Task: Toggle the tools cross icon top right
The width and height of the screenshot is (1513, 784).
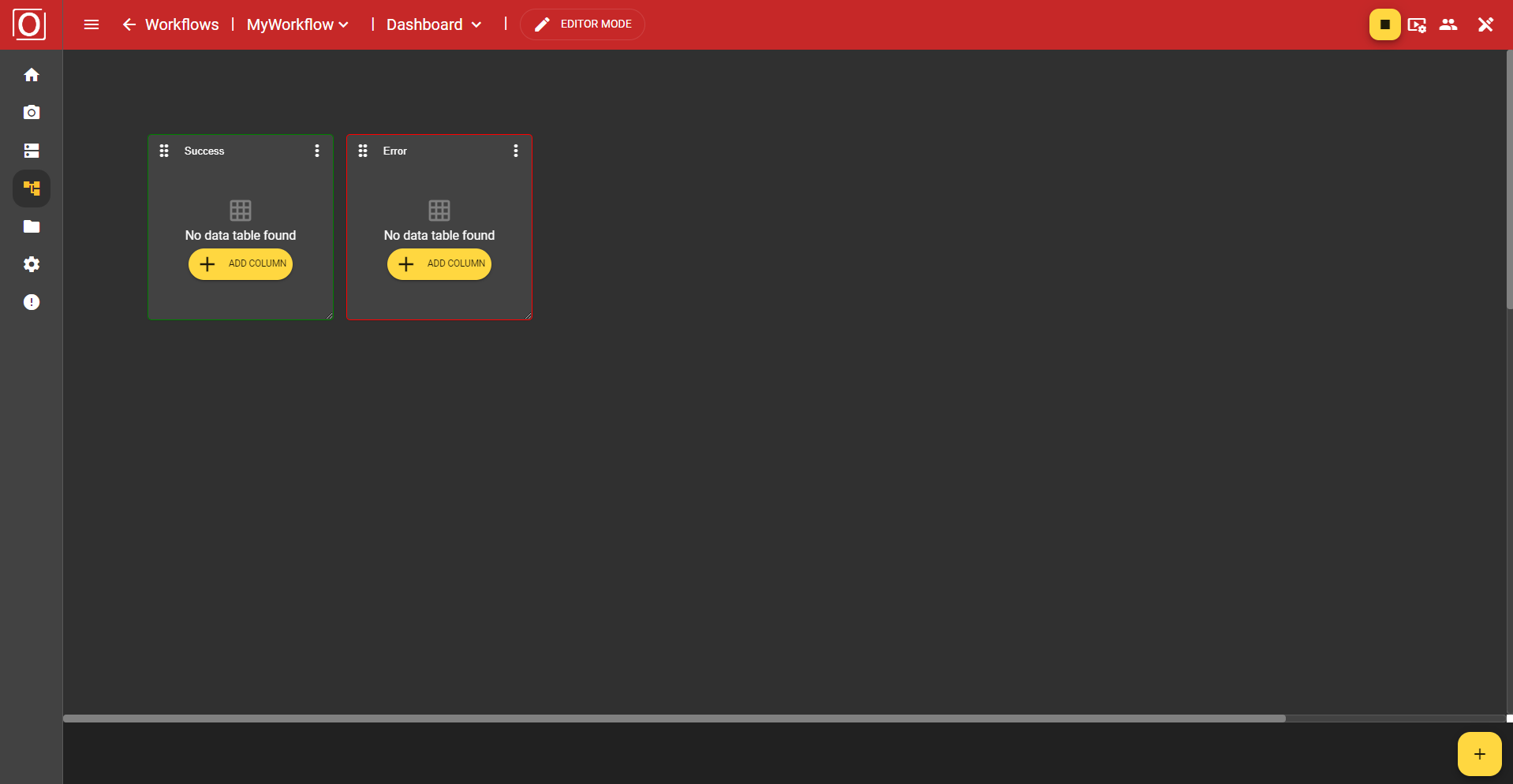Action: pos(1486,24)
